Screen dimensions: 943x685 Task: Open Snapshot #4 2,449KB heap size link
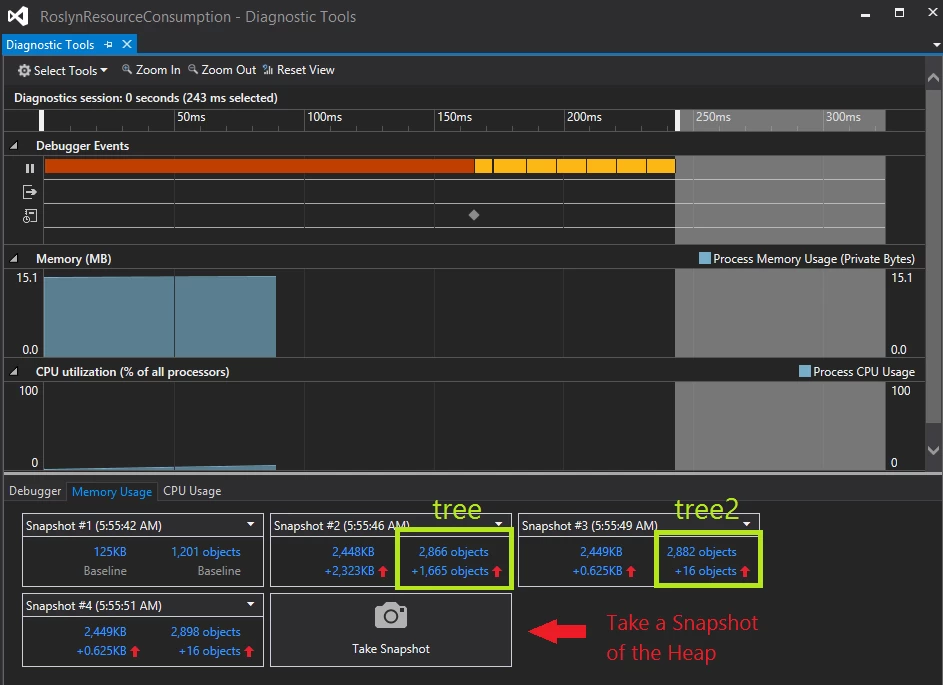[x=105, y=631]
